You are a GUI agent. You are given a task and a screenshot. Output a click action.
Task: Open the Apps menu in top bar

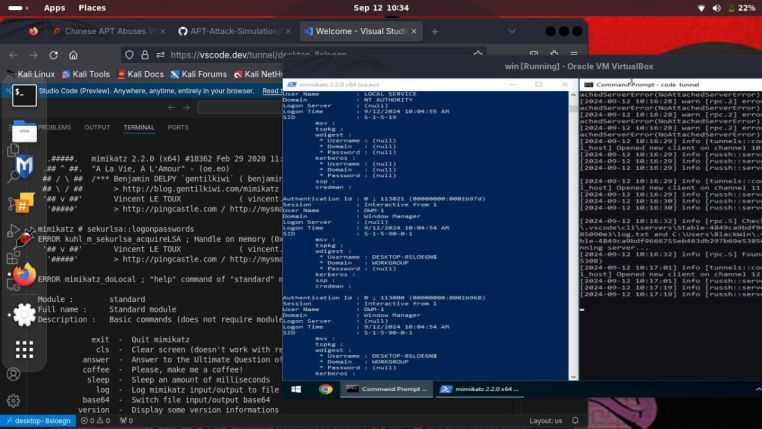(54, 7)
